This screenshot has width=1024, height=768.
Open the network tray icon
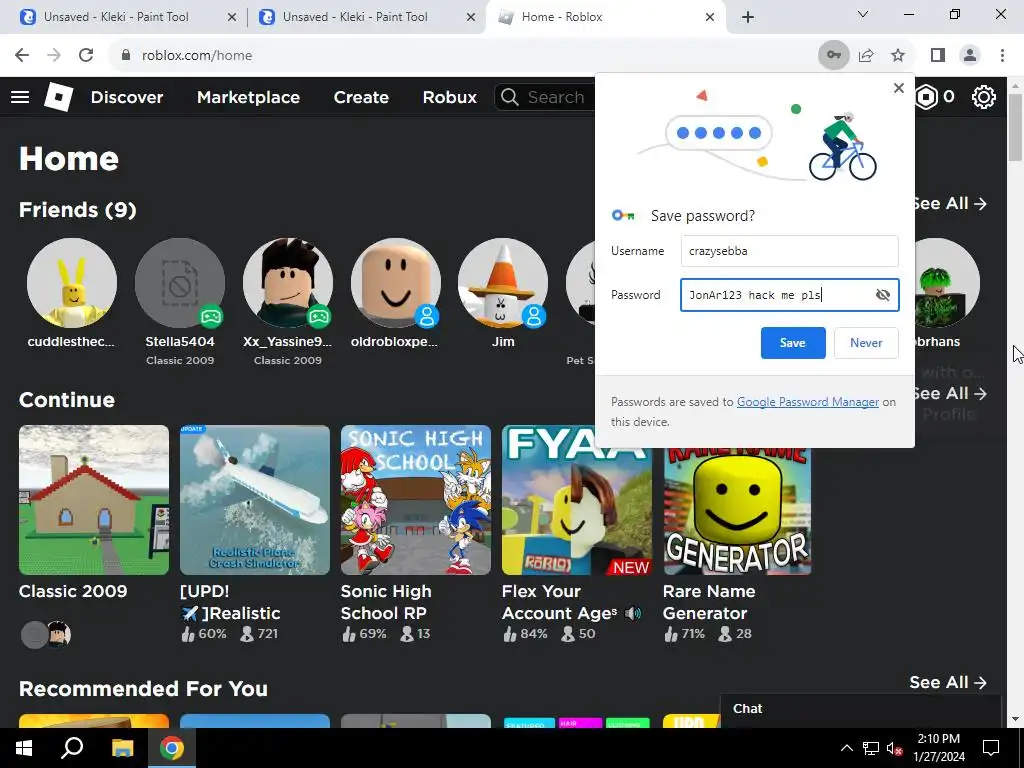[x=871, y=748]
